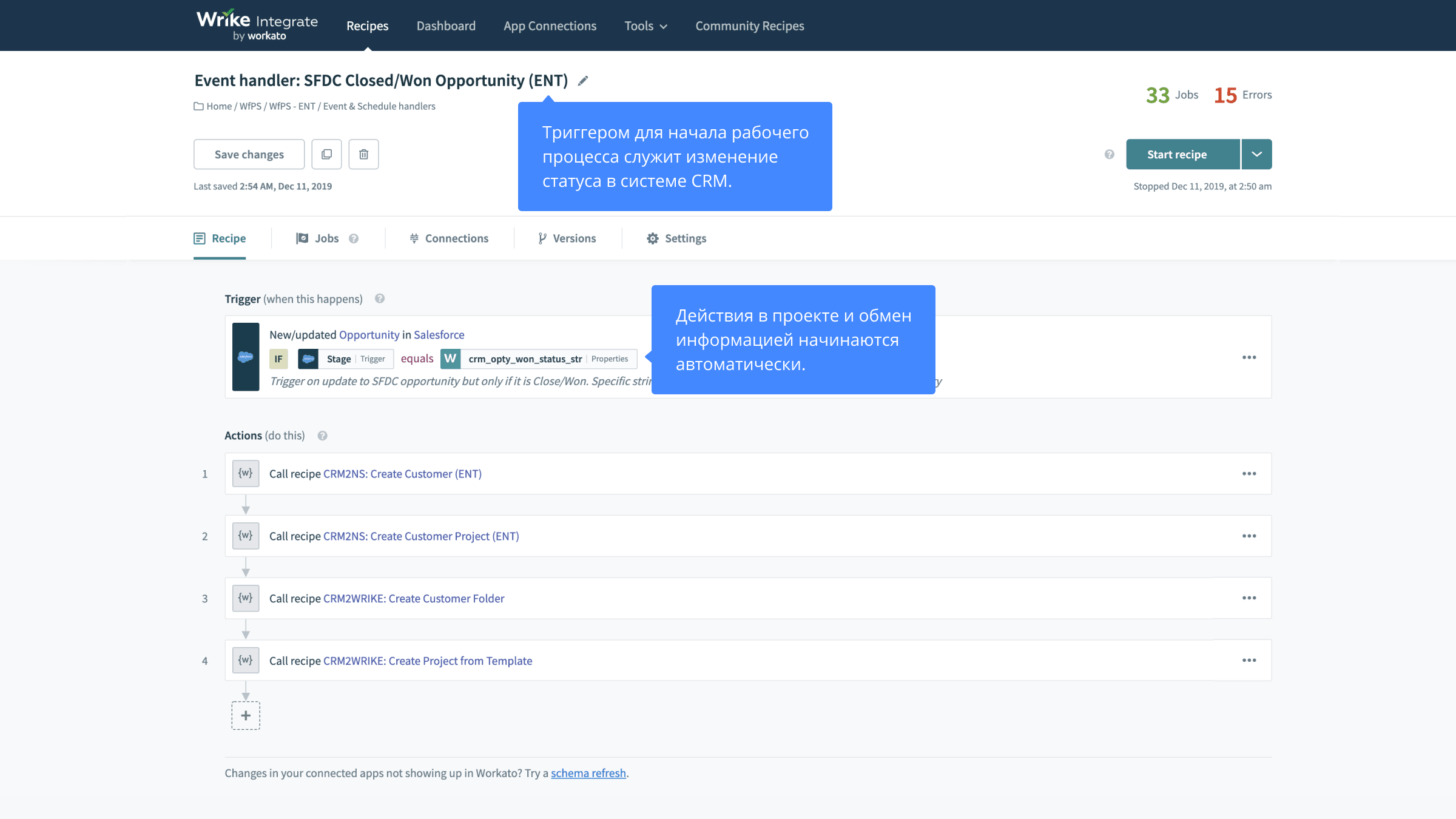1456x819 pixels.
Task: Click recipe icon for step 1 Create Customer
Action: 246,473
